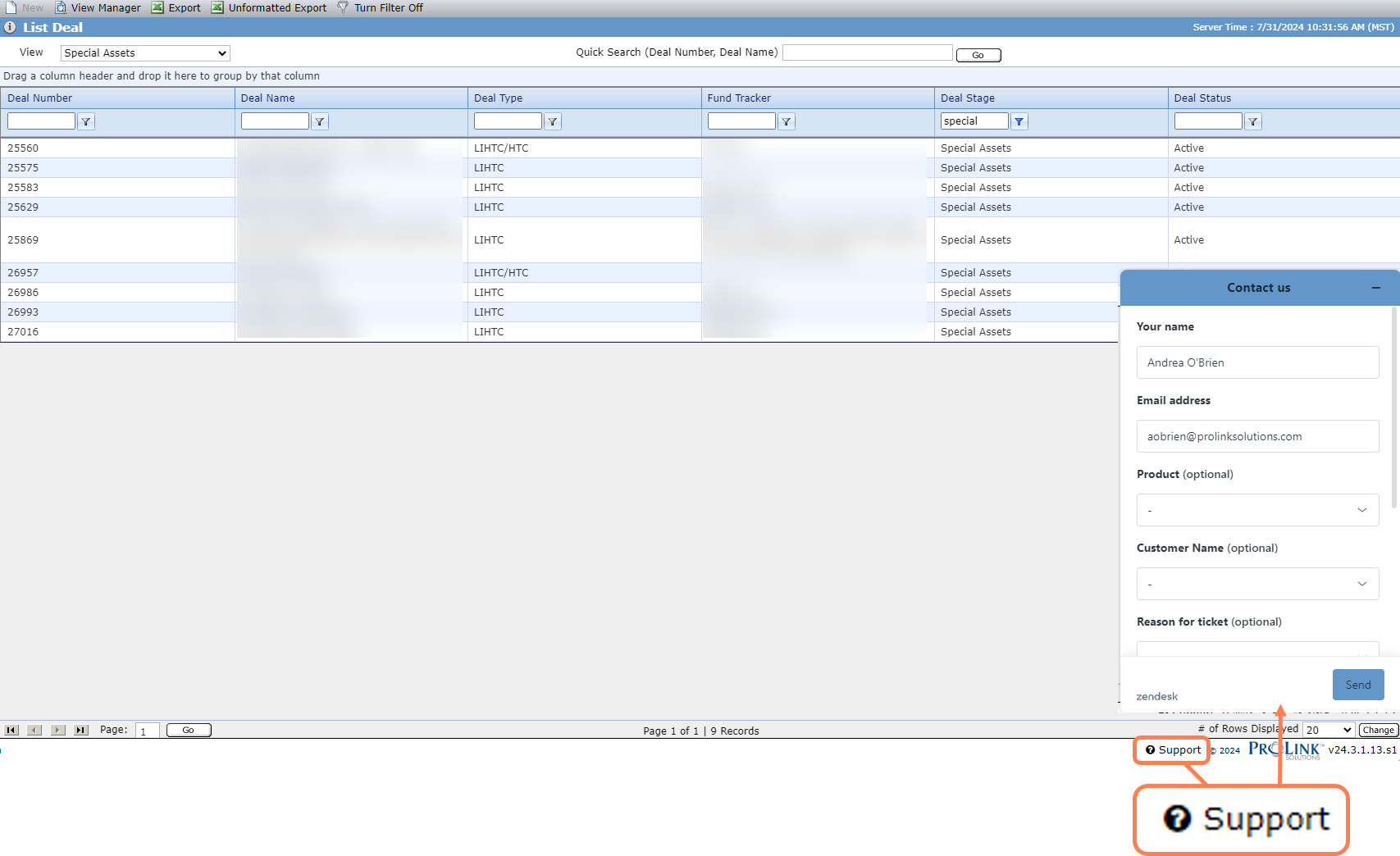Click Deal Stage filter field containing special
Screen dimensions: 1400x856
pyautogui.click(x=974, y=121)
